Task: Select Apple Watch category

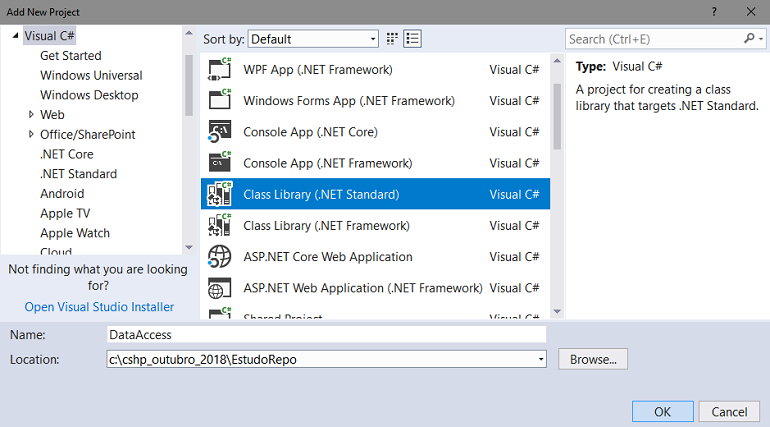Action: pyautogui.click(x=75, y=233)
